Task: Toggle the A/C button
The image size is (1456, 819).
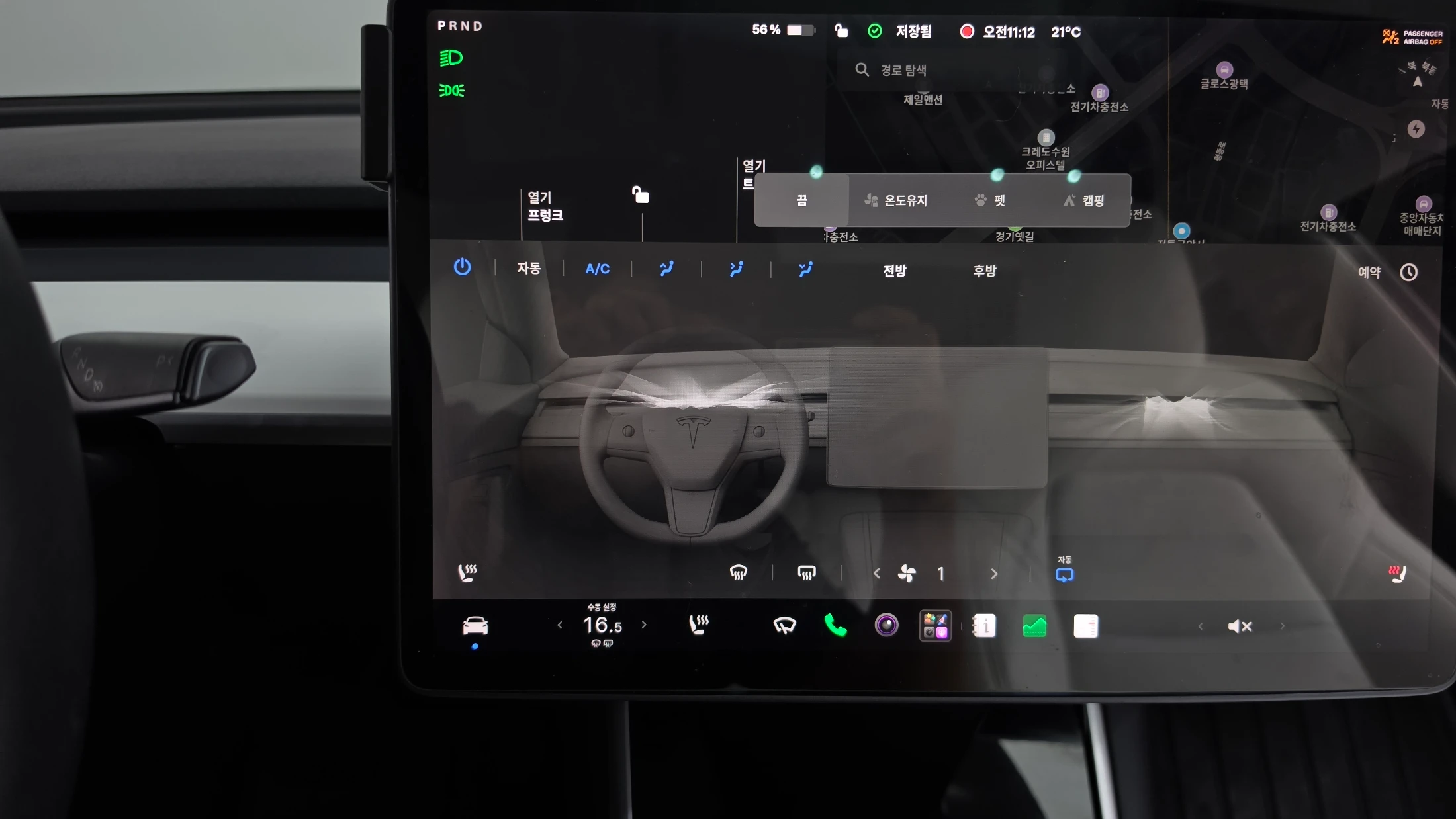Action: 597,269
